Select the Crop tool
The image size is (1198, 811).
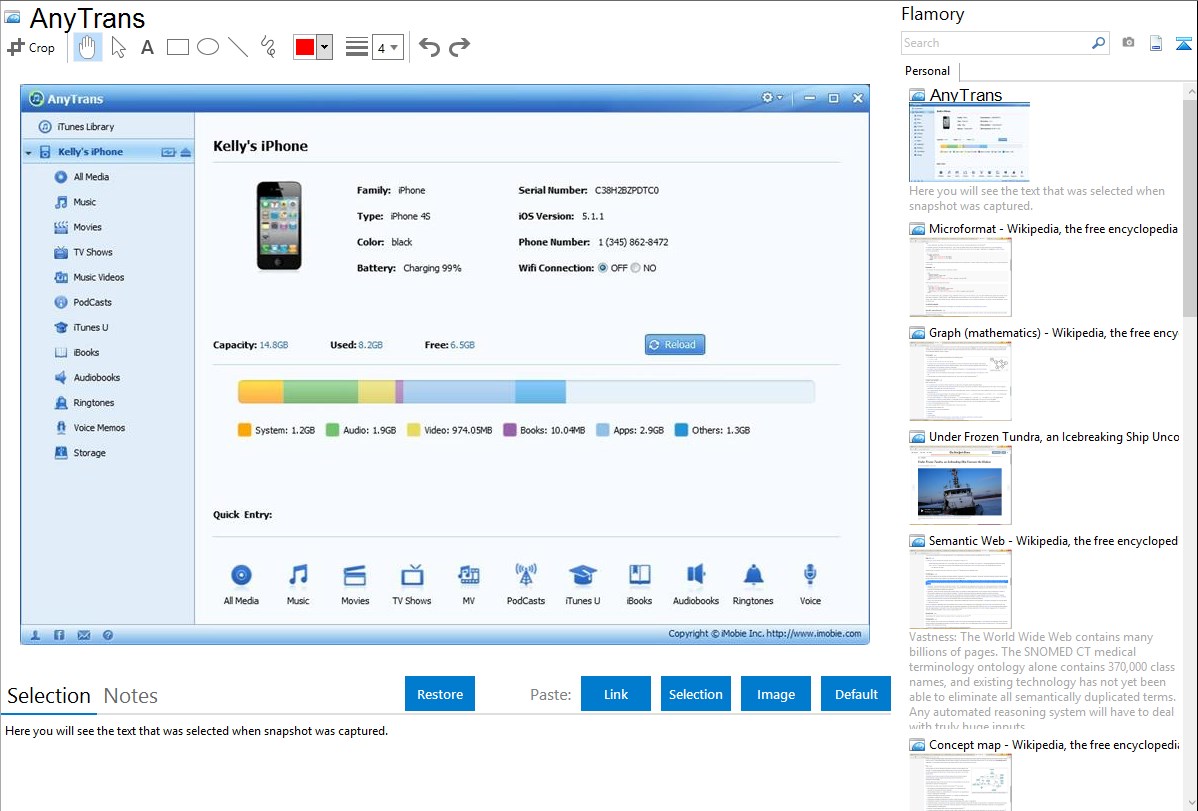[x=31, y=47]
